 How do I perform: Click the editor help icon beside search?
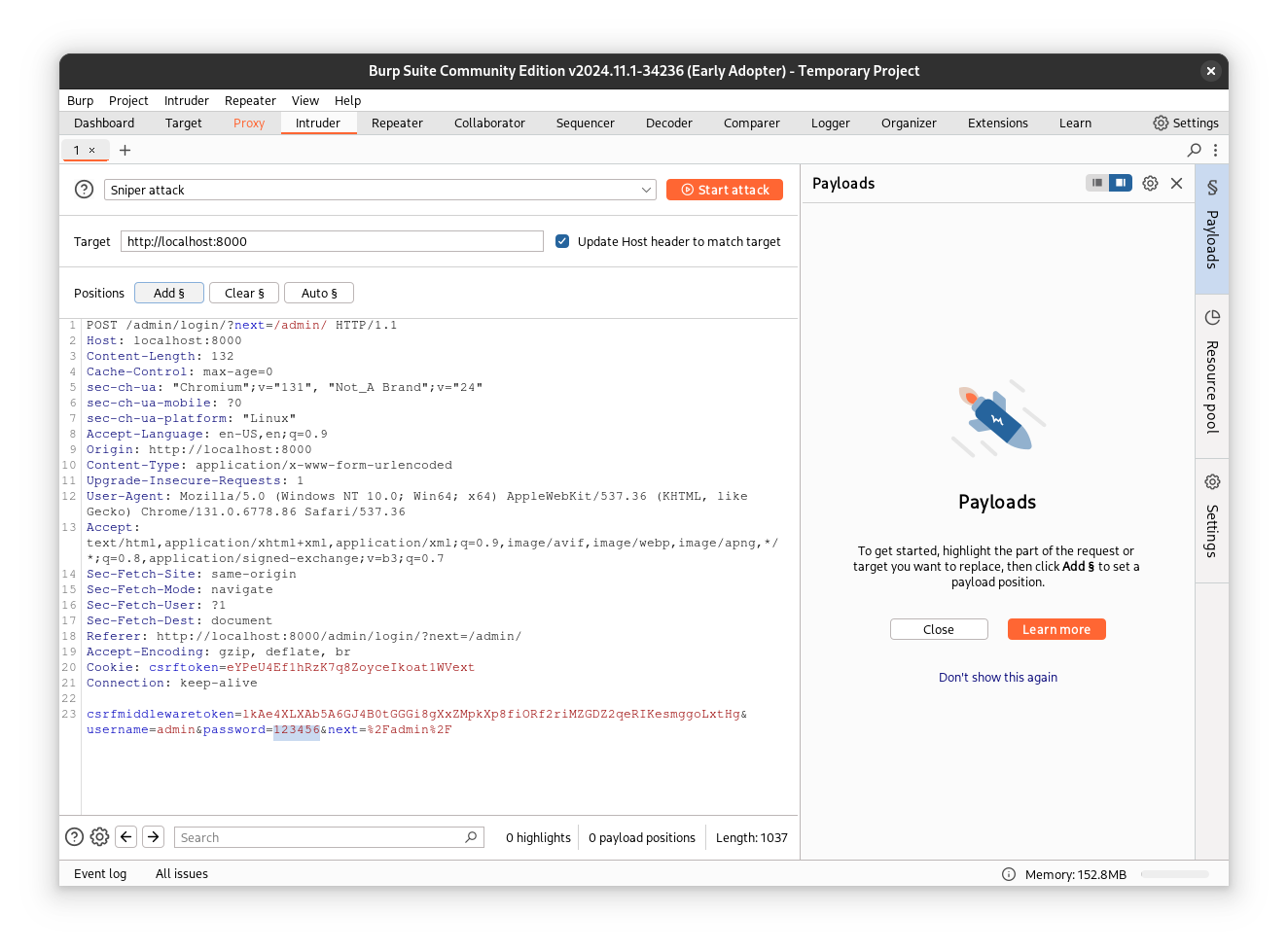point(74,837)
